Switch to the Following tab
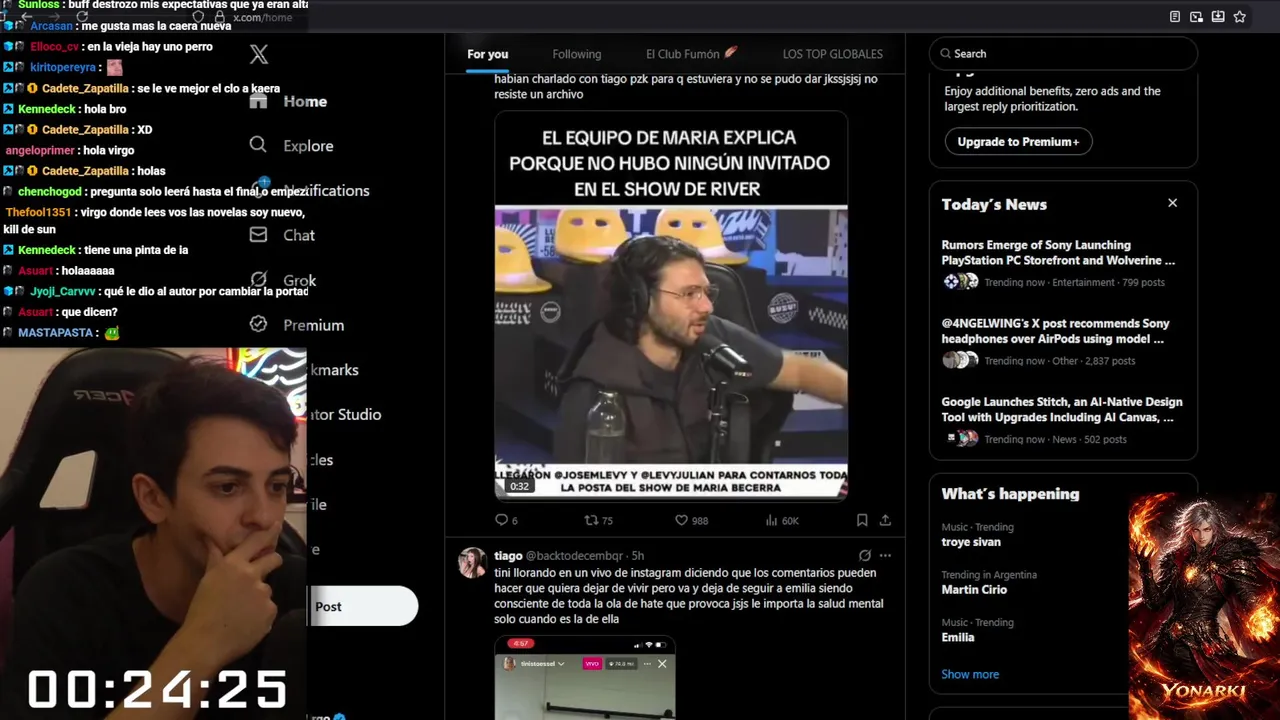This screenshot has width=1280, height=720. [577, 54]
